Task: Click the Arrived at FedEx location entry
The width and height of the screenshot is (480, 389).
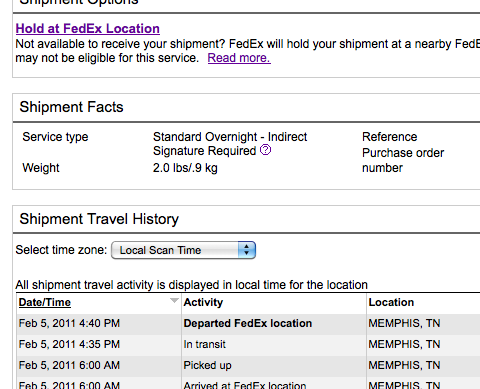Action: pyautogui.click(x=245, y=385)
